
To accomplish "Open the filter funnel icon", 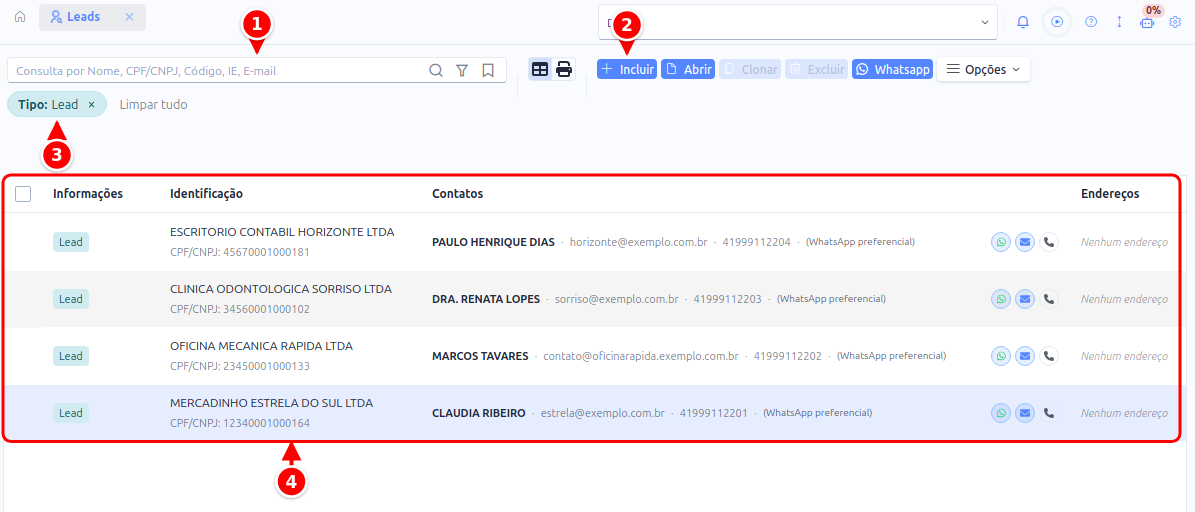I will [x=462, y=70].
